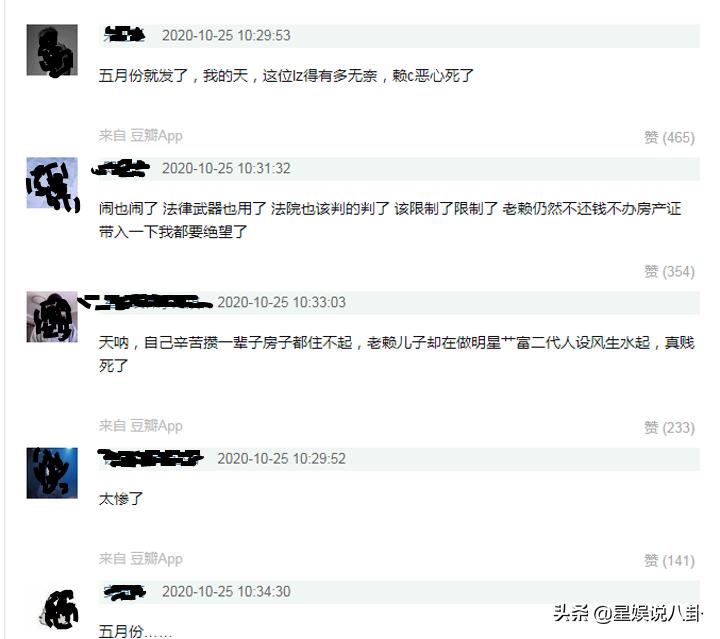The height and width of the screenshot is (639, 720).
Task: Click 来自 豆瓣App under the 天呐 comment
Action: coord(141,426)
